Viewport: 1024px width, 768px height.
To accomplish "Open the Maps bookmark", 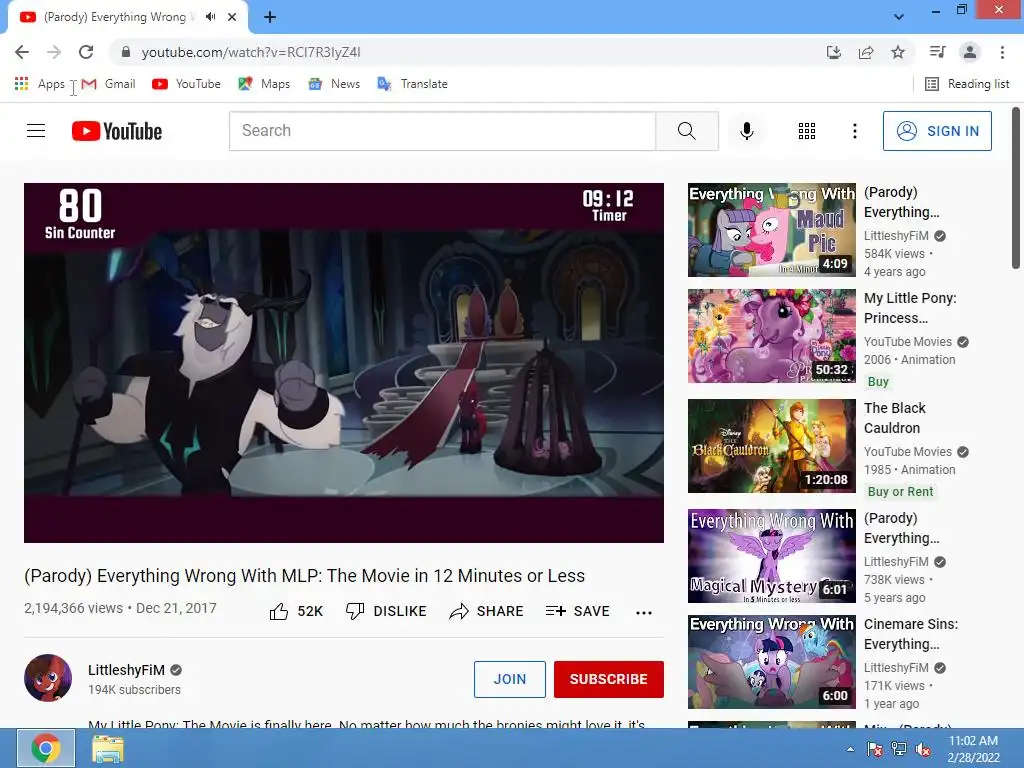I will 264,84.
